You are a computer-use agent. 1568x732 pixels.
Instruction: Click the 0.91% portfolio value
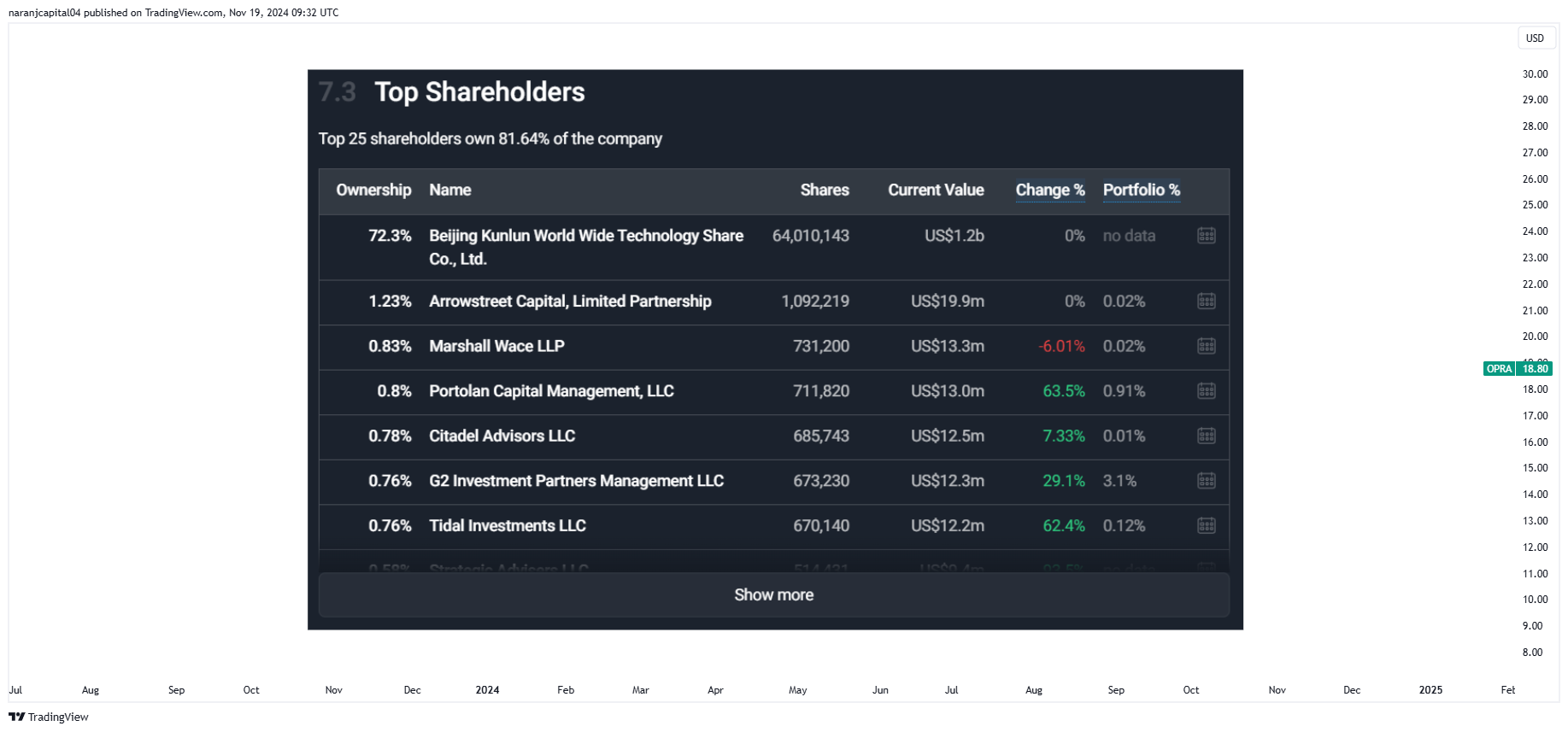[x=1124, y=391]
